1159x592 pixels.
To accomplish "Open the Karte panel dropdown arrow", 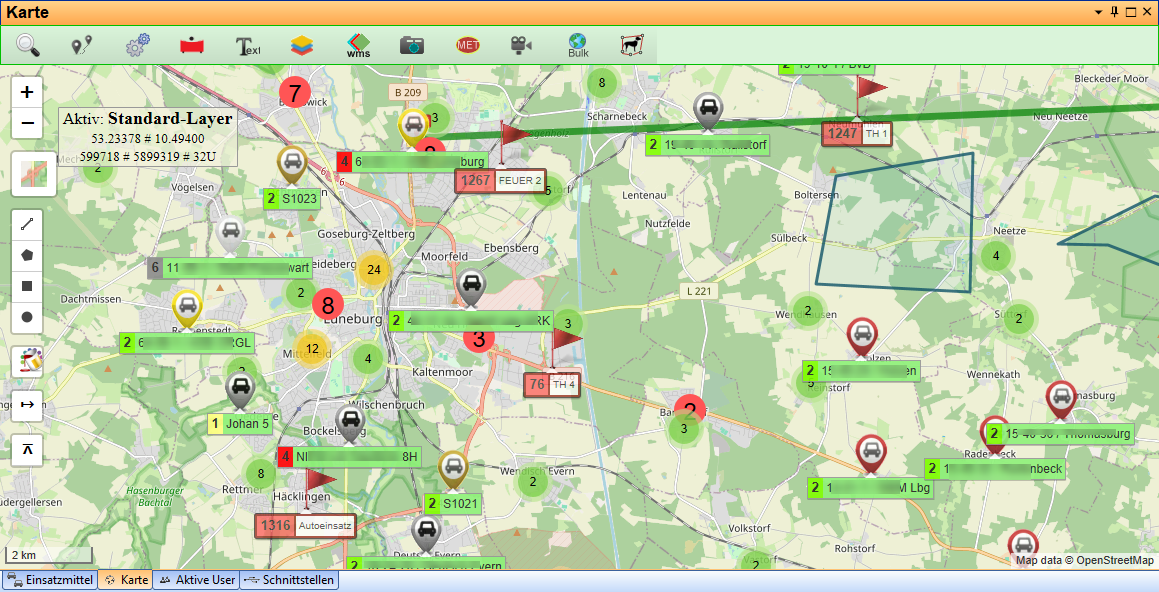I will (1100, 12).
